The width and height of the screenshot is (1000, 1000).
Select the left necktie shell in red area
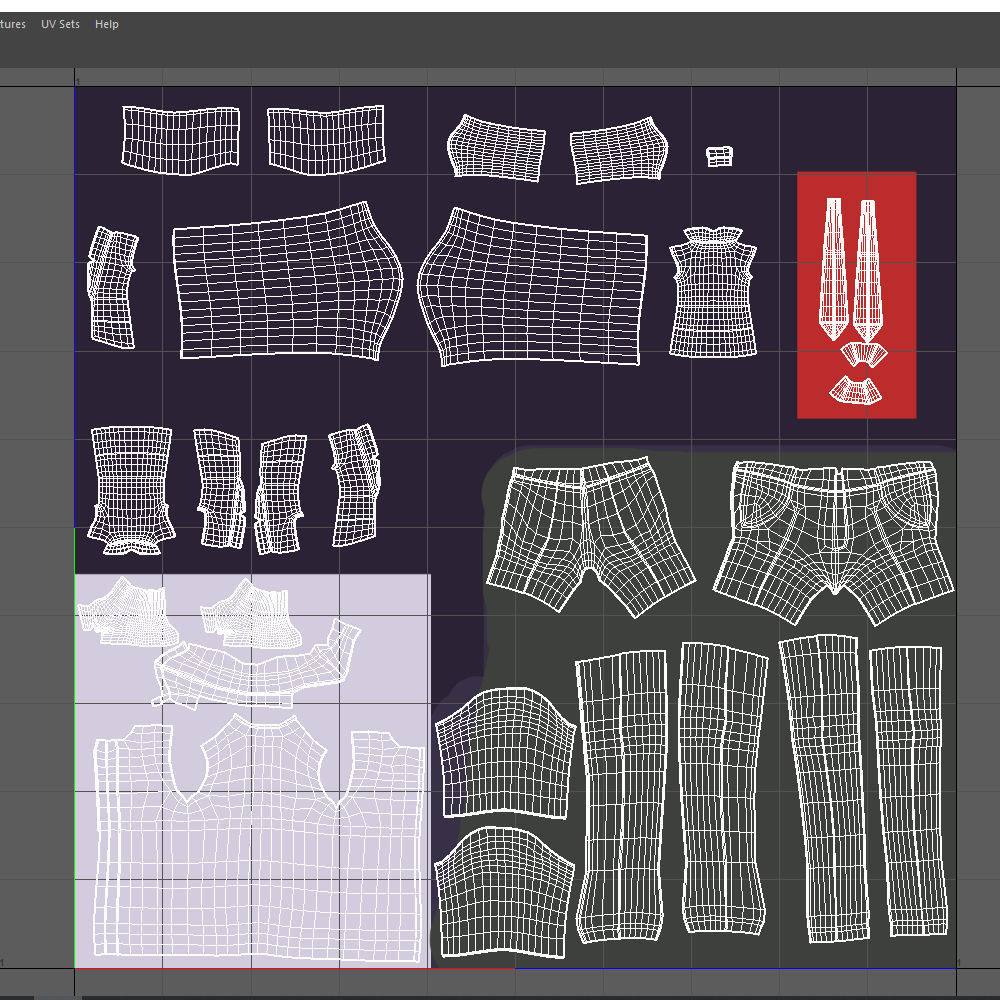pos(834,268)
